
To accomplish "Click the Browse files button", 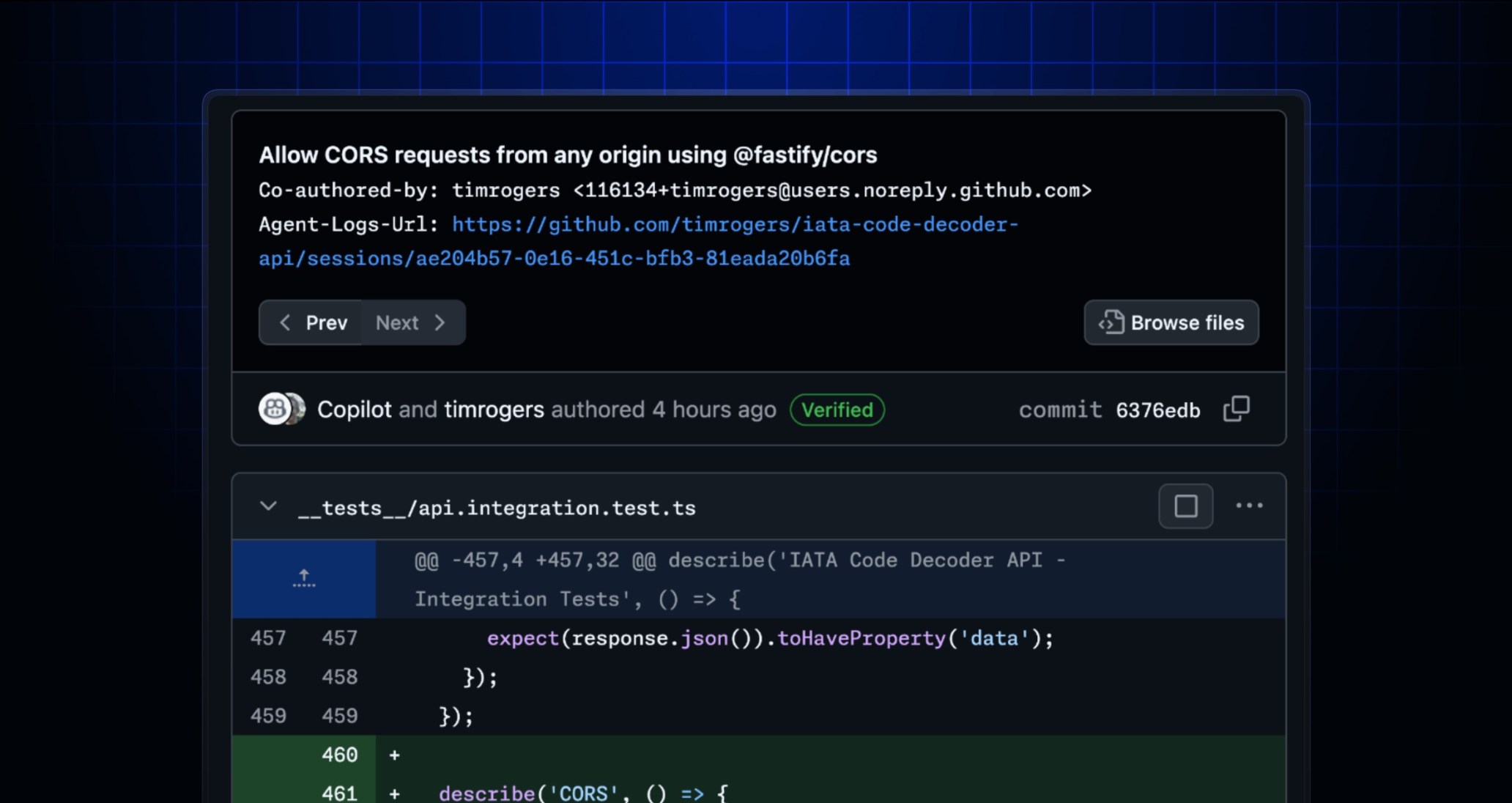I will tap(1171, 322).
